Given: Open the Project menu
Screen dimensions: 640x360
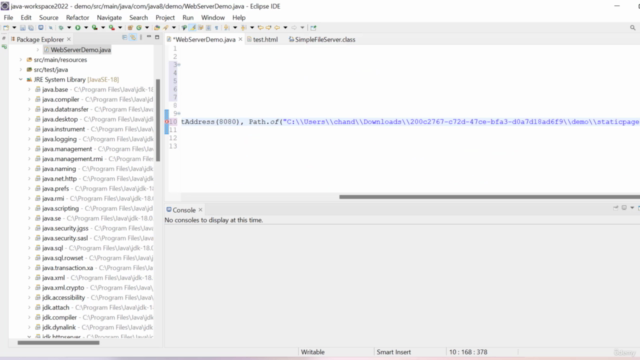Looking at the screenshot, I should (x=165, y=18).
